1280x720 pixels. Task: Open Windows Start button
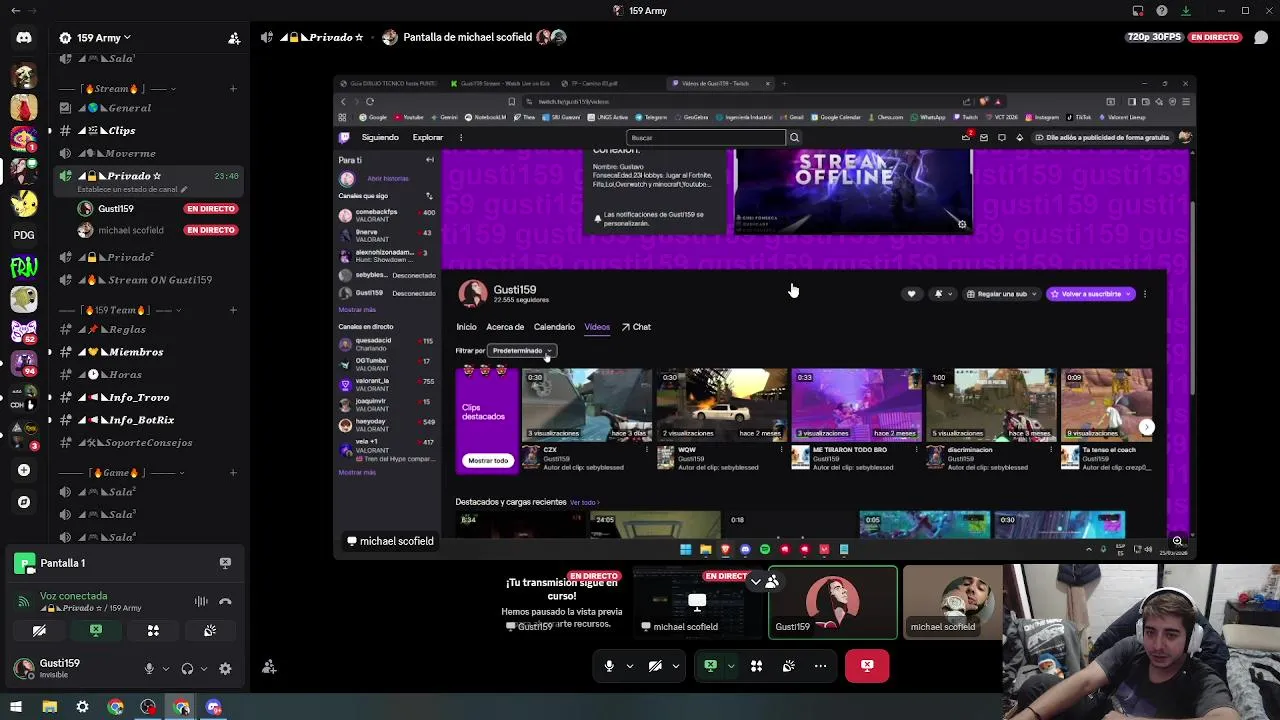point(16,707)
